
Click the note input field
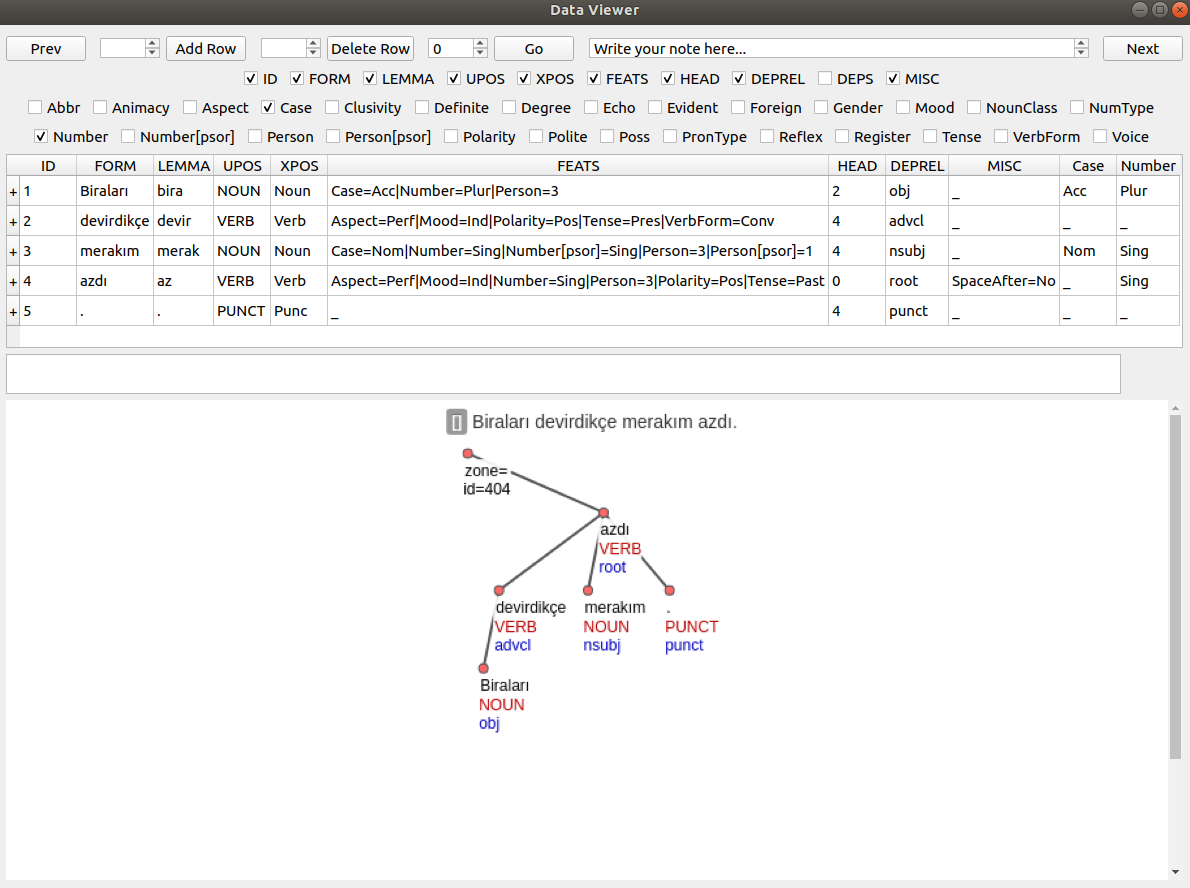point(830,49)
